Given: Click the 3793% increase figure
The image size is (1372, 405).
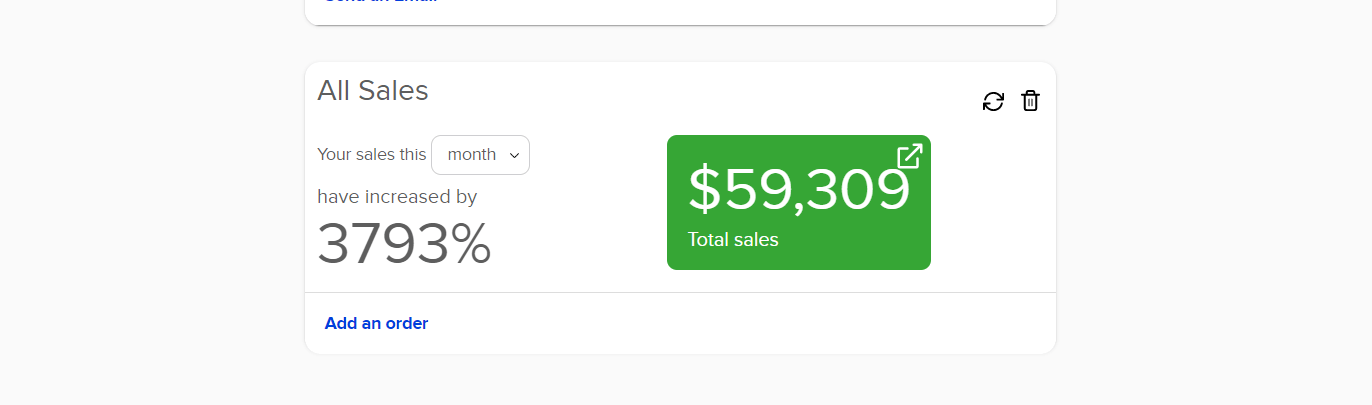Looking at the screenshot, I should (404, 244).
